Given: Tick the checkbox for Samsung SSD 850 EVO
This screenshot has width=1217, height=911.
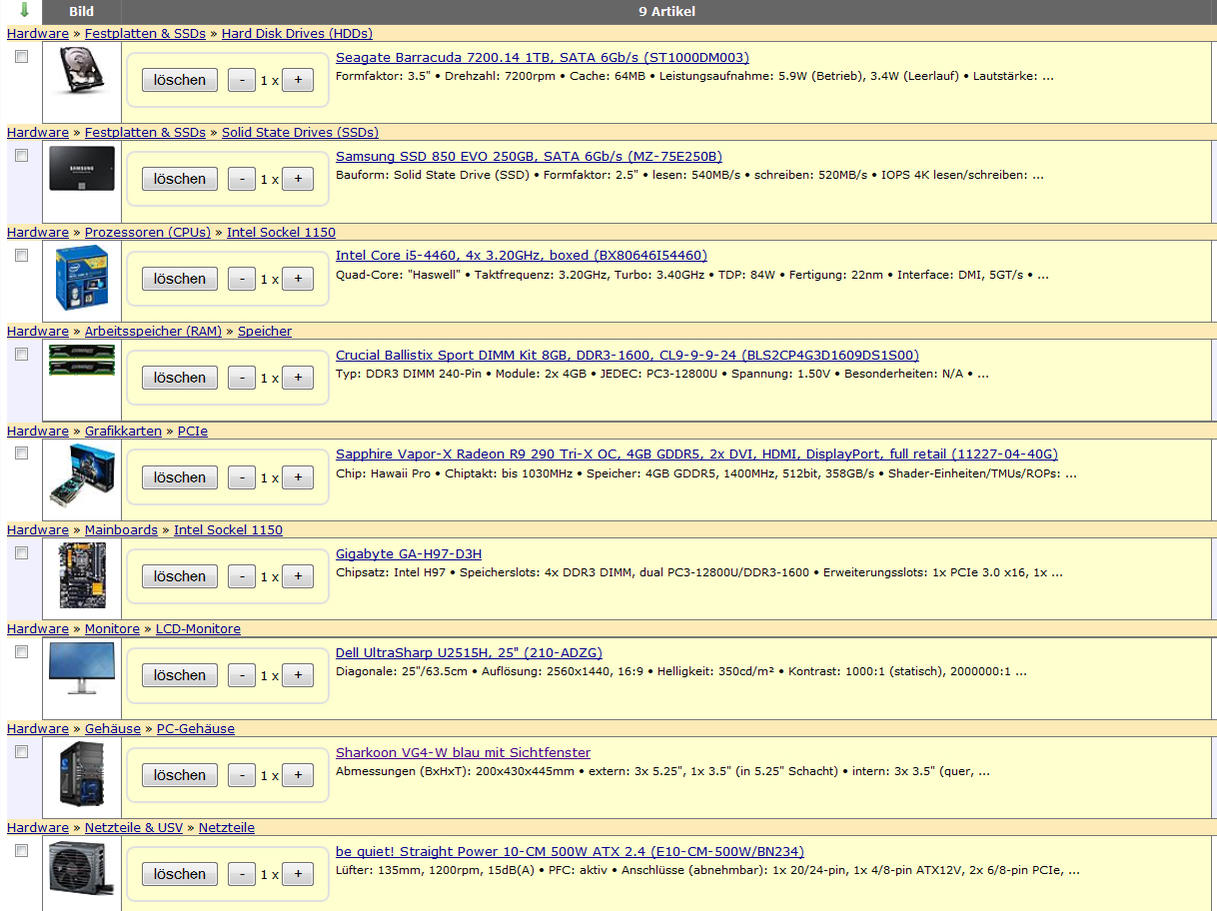Looking at the screenshot, I should 22,156.
